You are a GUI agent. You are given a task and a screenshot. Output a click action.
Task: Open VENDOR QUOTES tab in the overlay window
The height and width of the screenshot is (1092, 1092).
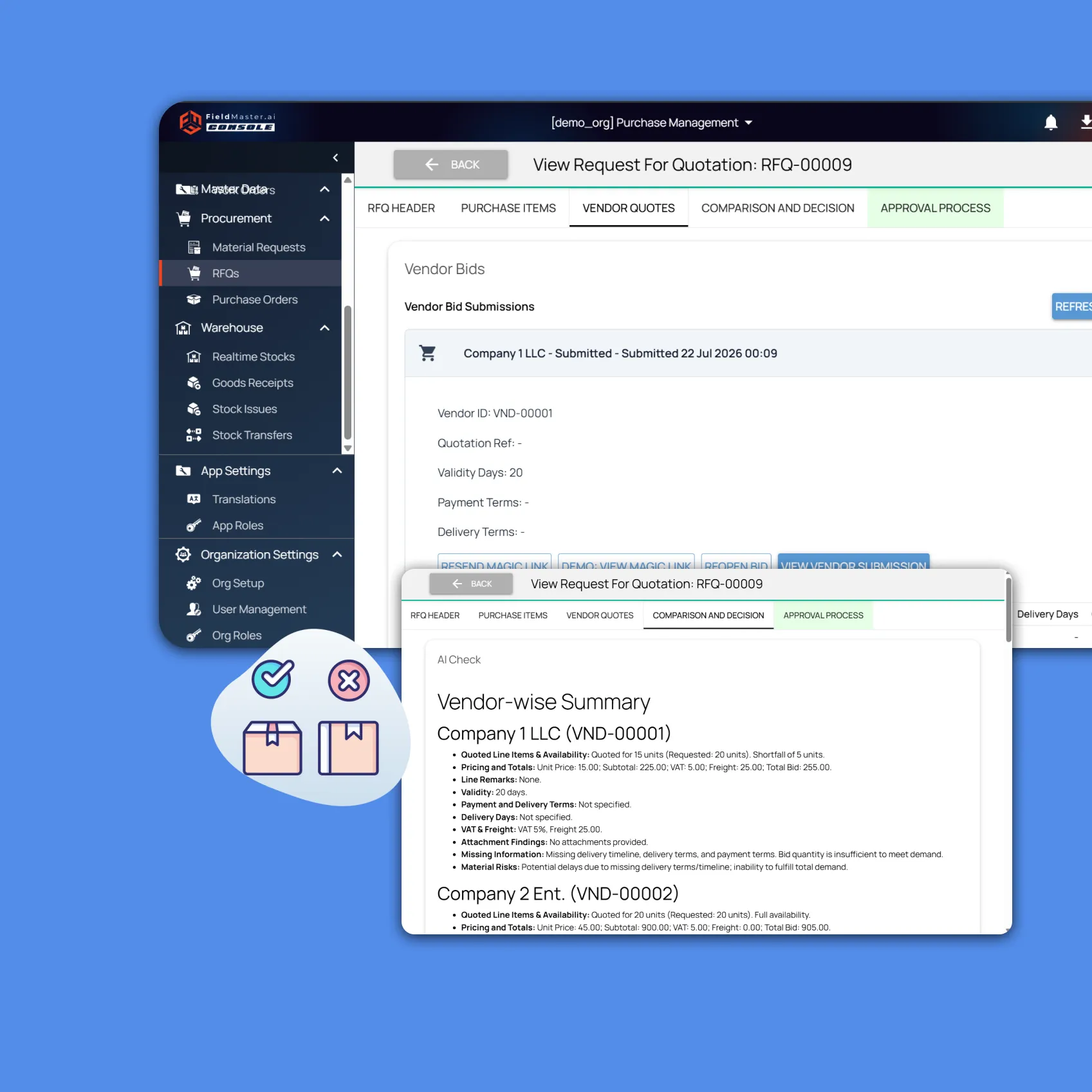point(600,616)
